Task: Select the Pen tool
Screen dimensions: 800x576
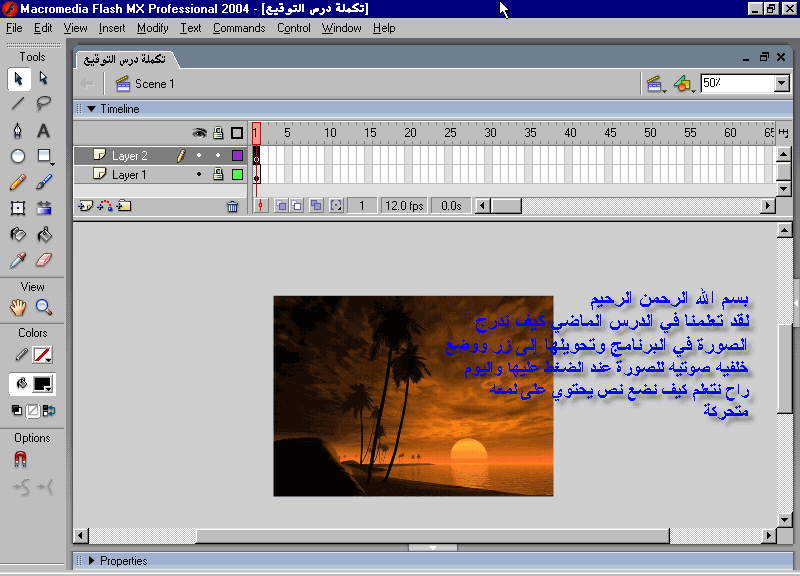Action: coord(18,131)
